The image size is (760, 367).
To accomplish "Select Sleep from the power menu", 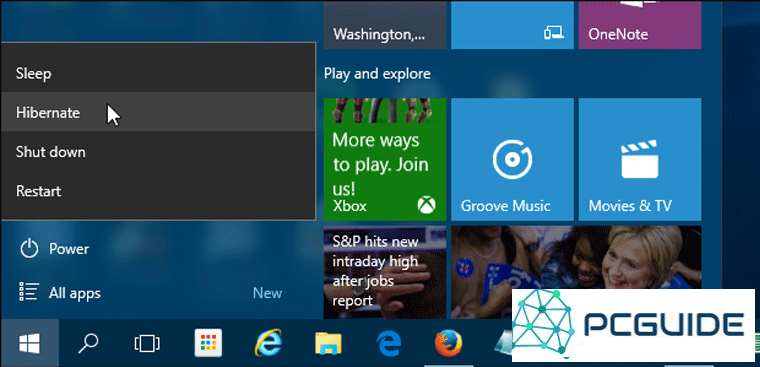I will (158, 74).
